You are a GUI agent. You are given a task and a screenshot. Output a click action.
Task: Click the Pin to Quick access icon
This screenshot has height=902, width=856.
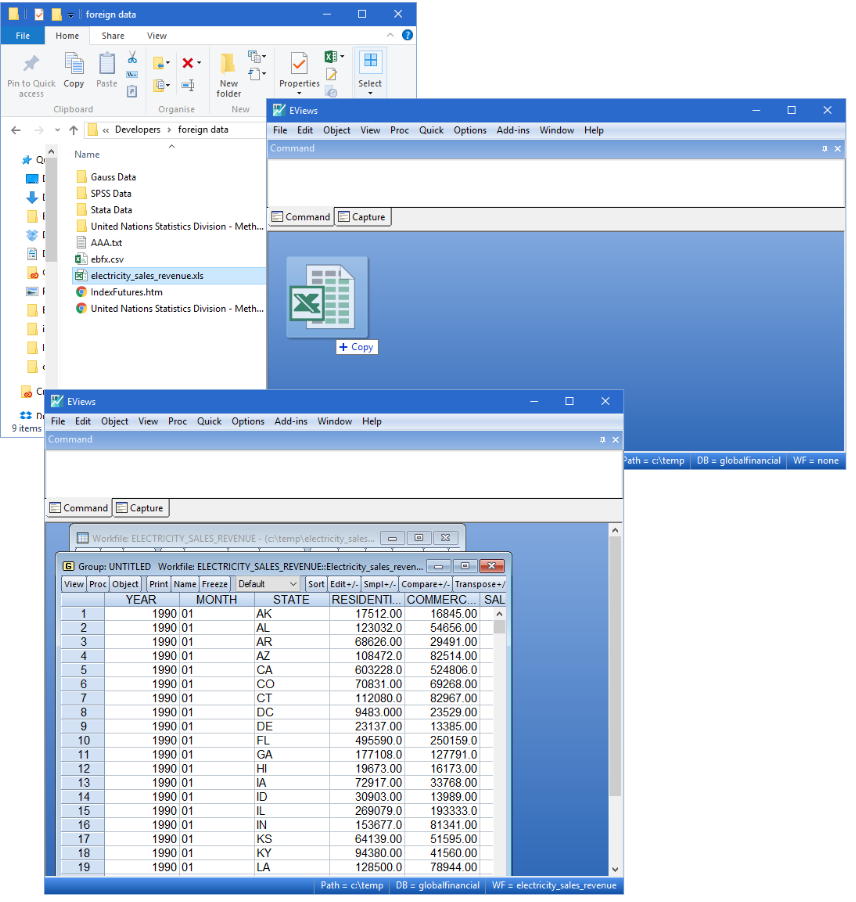tap(31, 63)
